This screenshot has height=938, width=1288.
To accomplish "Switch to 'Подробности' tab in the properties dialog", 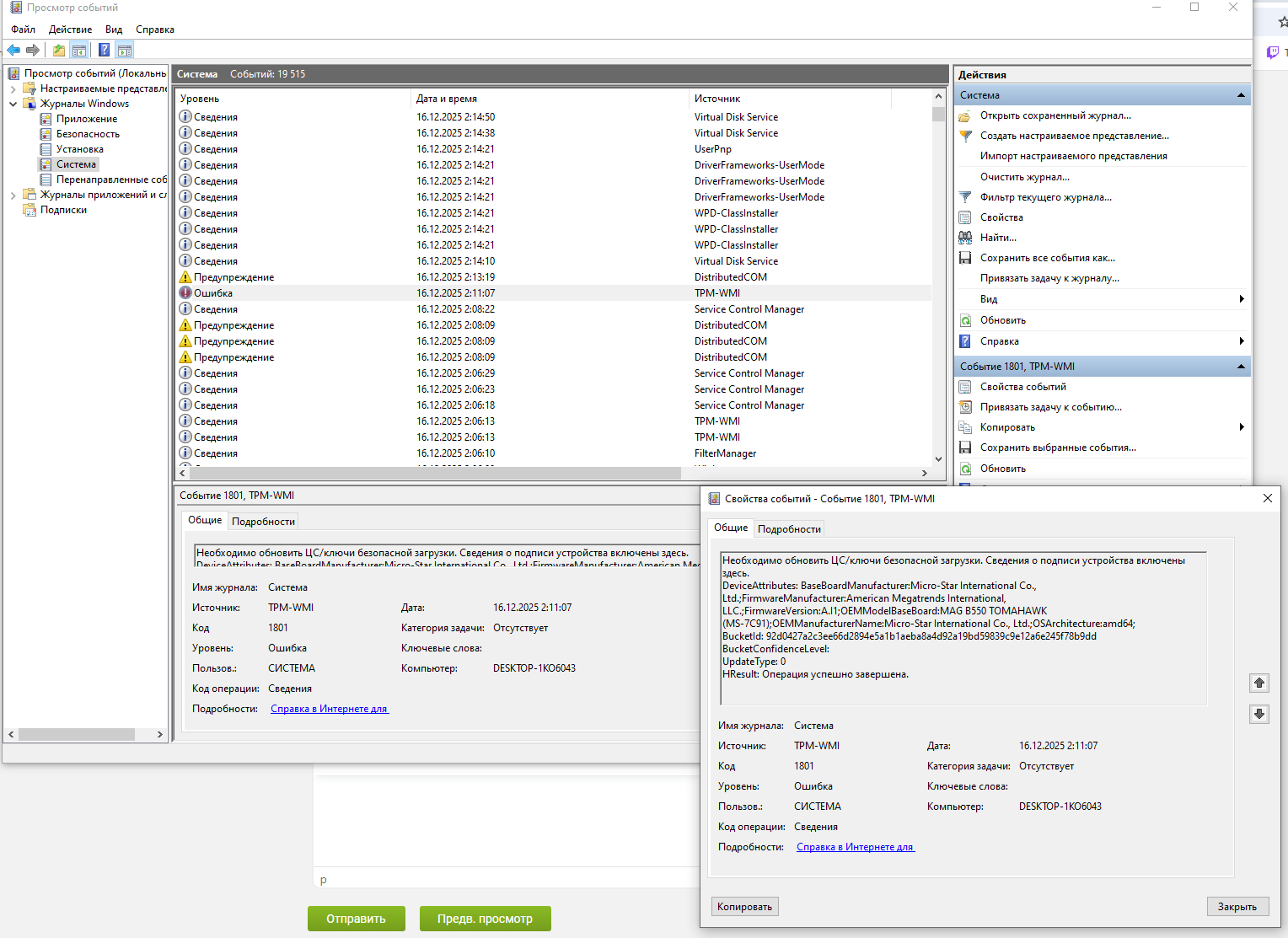I will coord(789,529).
